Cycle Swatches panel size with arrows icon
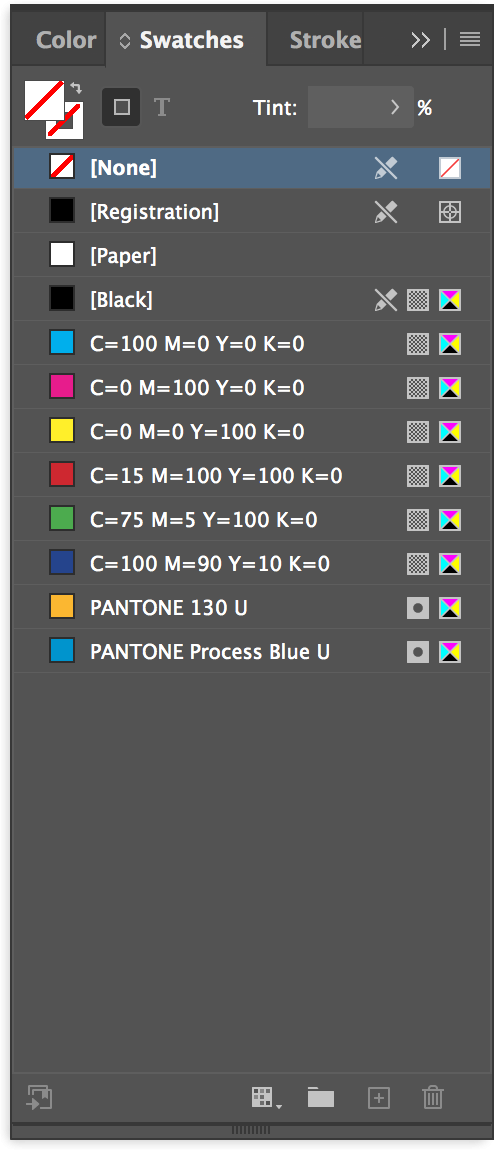The height and width of the screenshot is (1154, 494). tap(125, 40)
